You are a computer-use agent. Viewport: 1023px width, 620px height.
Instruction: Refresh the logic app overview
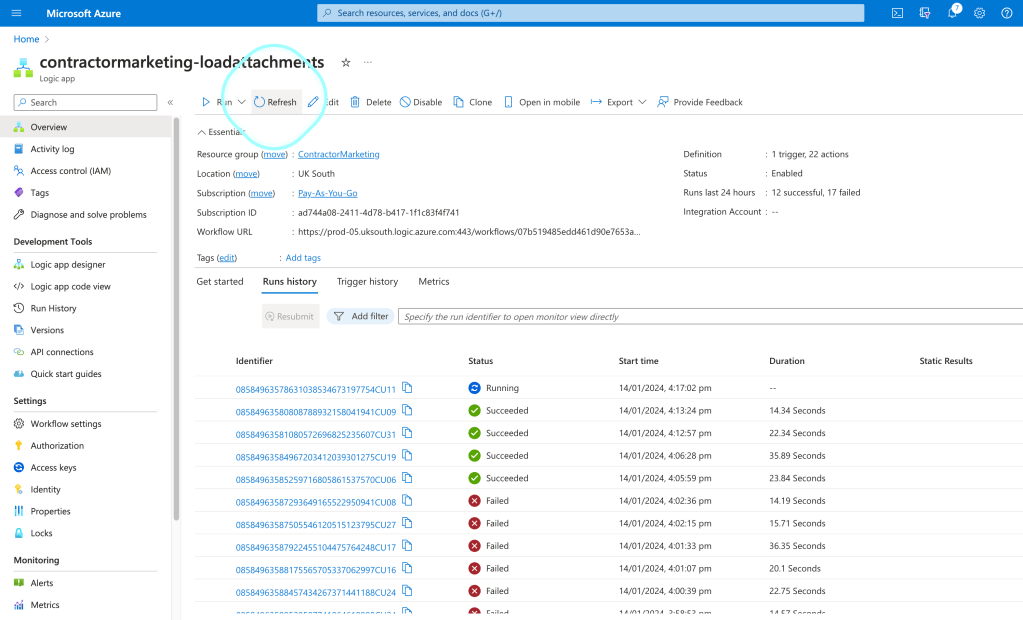coord(275,102)
